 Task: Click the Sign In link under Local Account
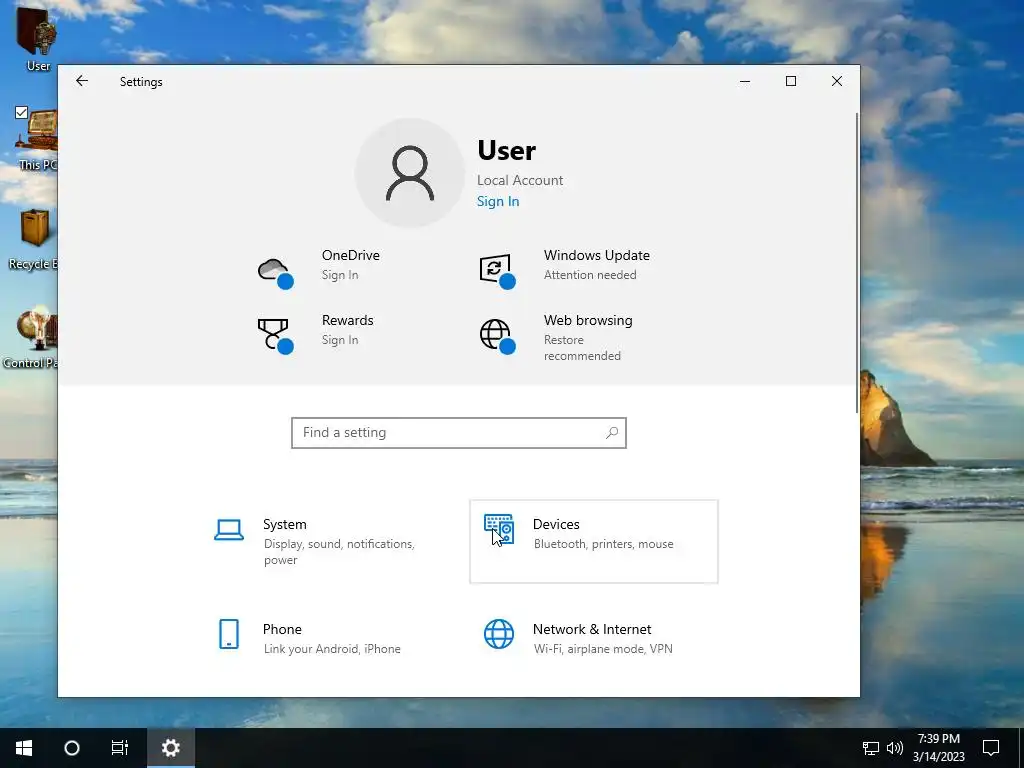(x=498, y=201)
